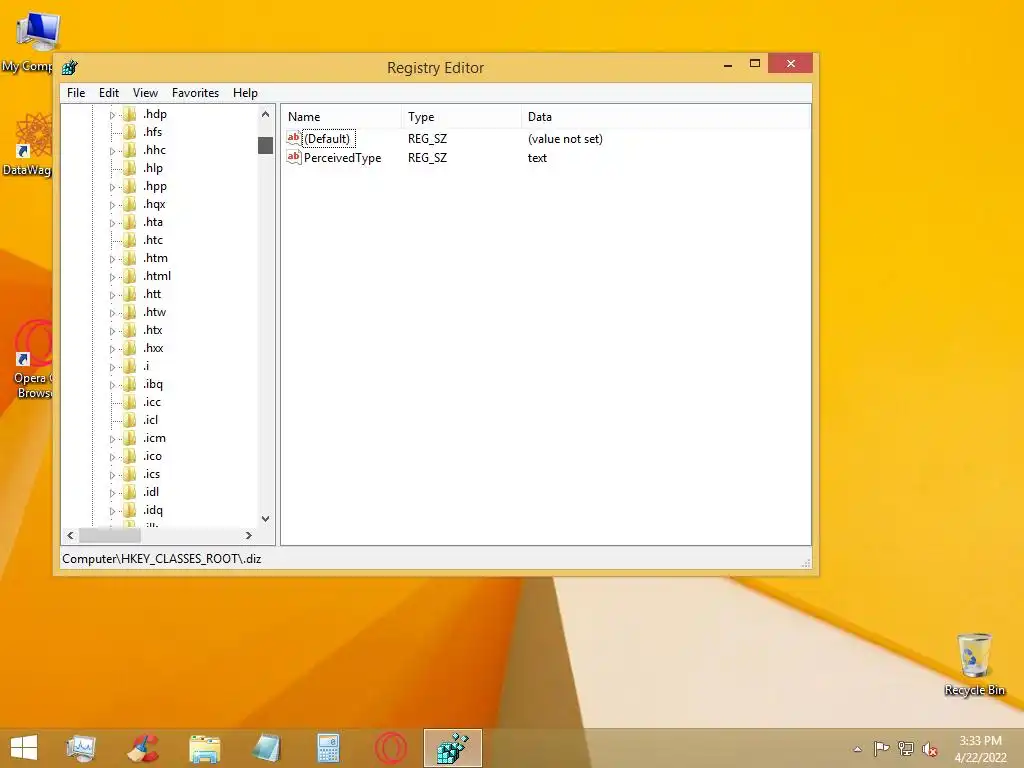This screenshot has height=768, width=1024.
Task: Open the File menu
Action: coord(76,93)
